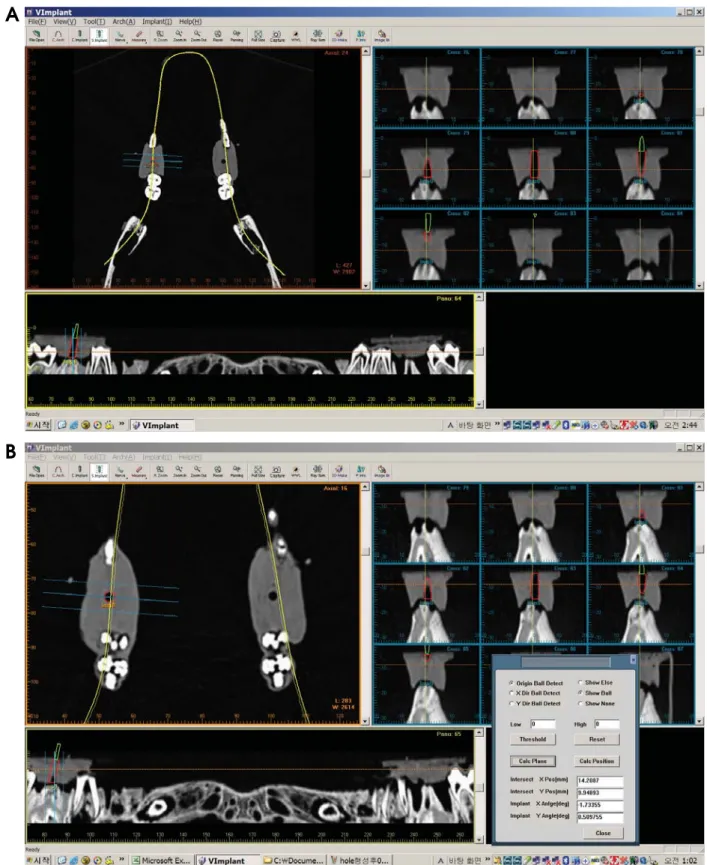Image resolution: width=707 pixels, height=865 pixels.
Task: Select C.Arch tool in window A toolbar
Action: (x=58, y=36)
